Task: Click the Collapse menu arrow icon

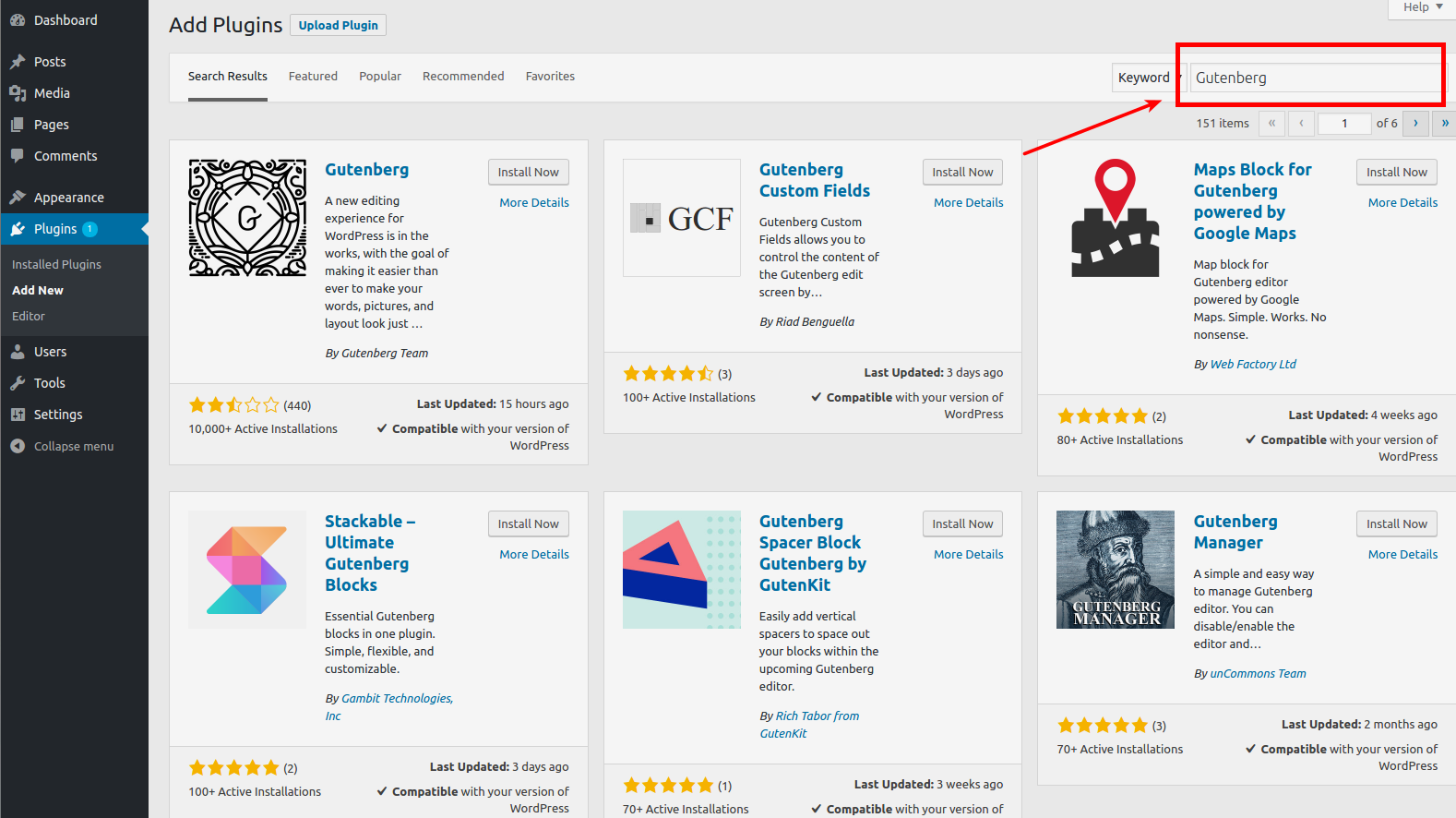Action: pyautogui.click(x=18, y=446)
